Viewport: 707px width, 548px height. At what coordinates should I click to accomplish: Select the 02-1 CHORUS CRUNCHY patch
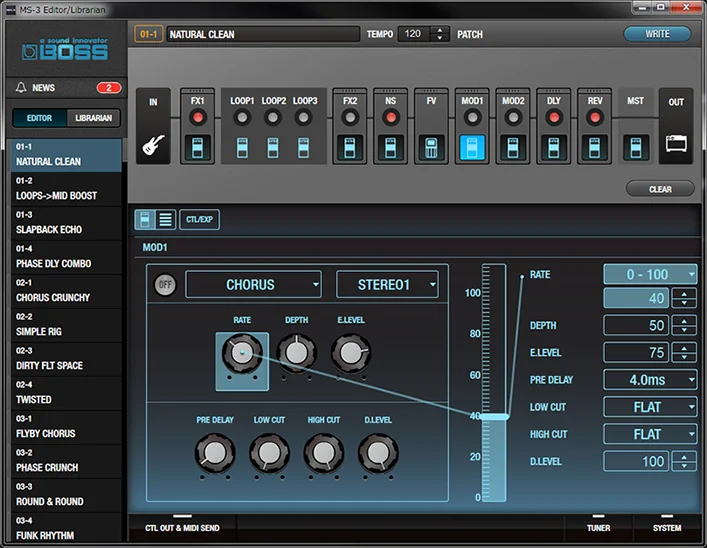point(62,291)
